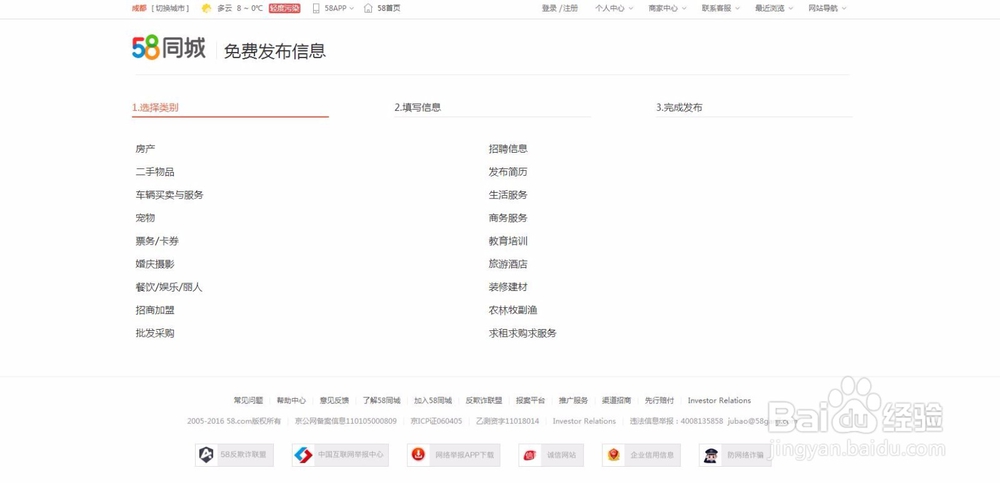Open the 报案平台 footer link
The height and width of the screenshot is (483, 1000).
531,401
